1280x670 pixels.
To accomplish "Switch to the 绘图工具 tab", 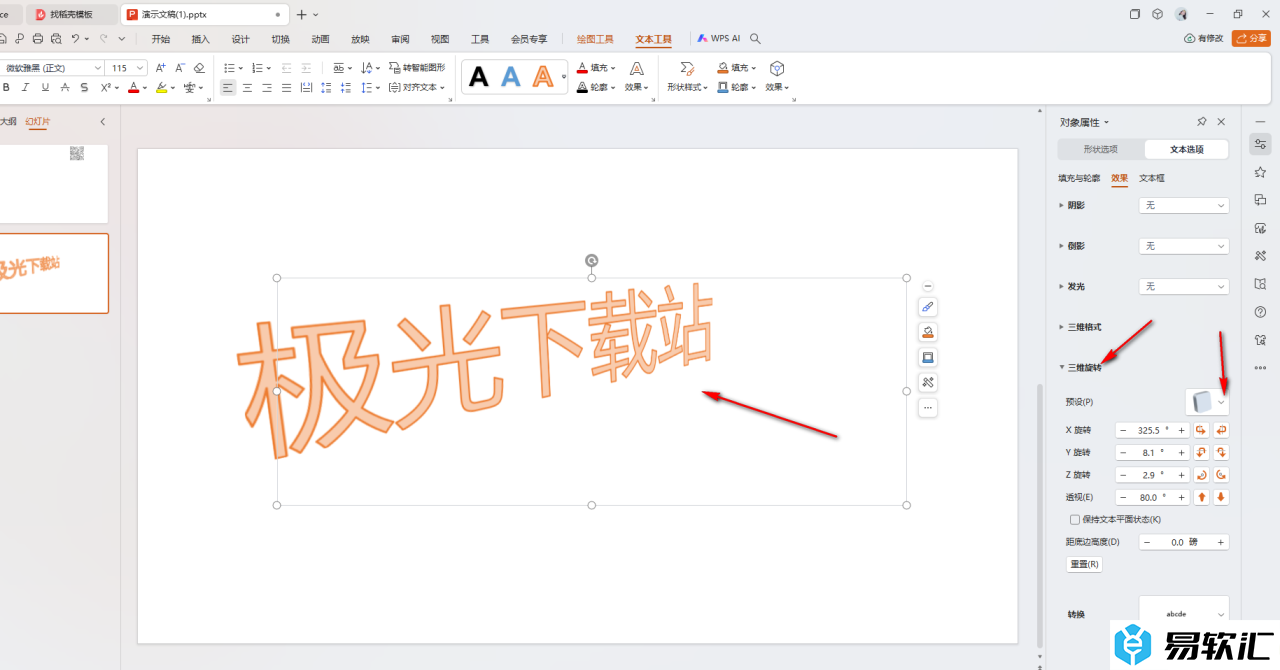I will click(595, 39).
